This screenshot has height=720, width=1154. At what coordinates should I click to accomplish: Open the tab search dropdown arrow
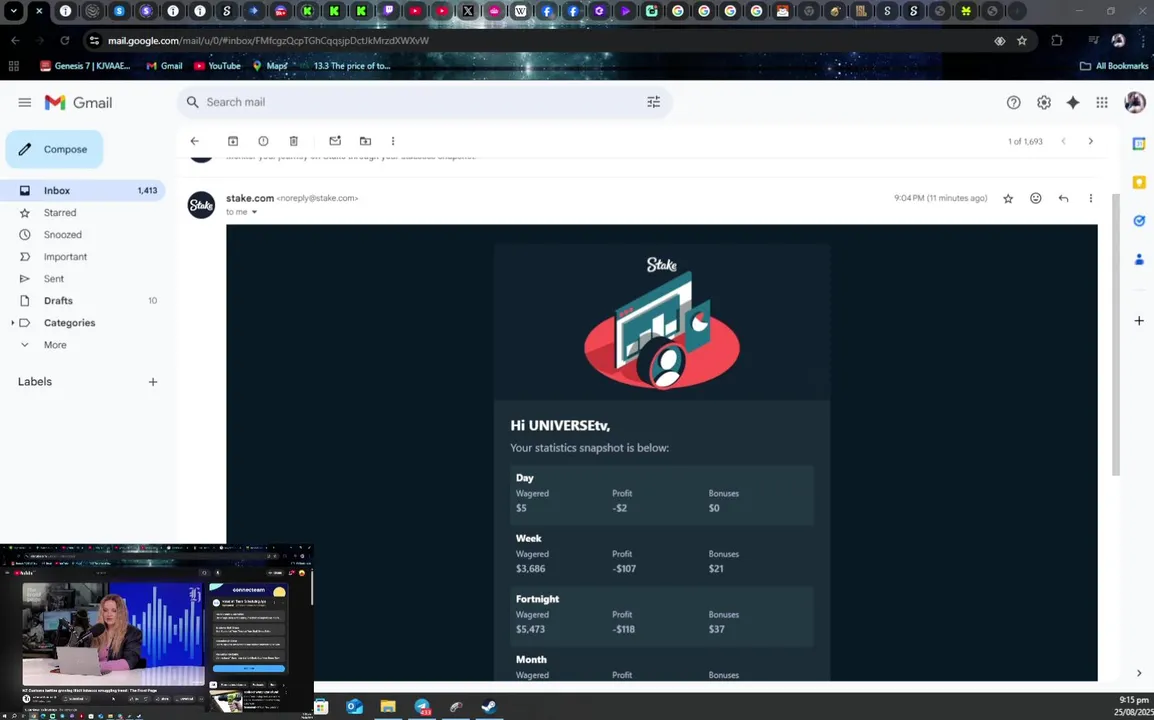13,11
